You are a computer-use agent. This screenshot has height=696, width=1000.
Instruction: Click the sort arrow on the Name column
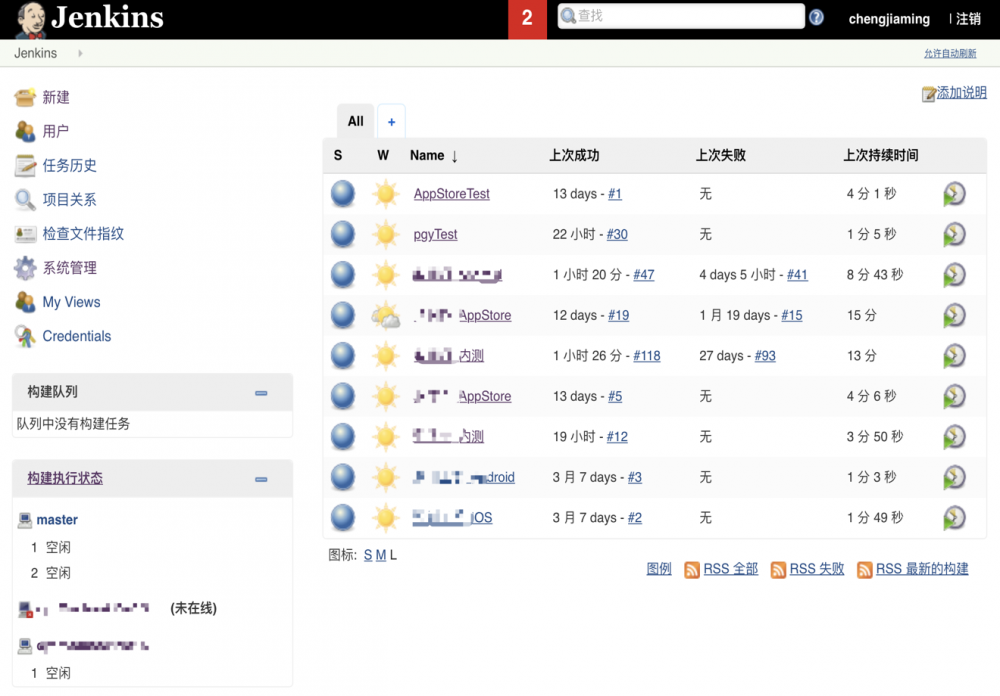pyautogui.click(x=456, y=155)
